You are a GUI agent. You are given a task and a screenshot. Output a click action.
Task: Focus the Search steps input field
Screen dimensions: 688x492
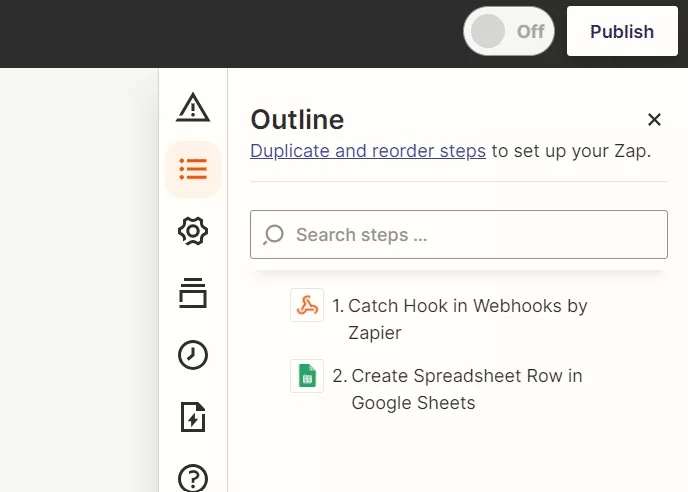point(459,234)
